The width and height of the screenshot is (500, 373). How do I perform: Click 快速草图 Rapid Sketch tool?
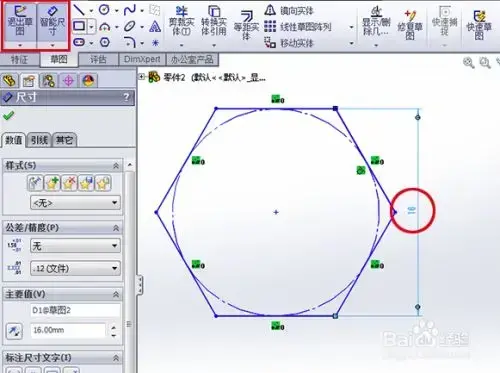tap(479, 25)
